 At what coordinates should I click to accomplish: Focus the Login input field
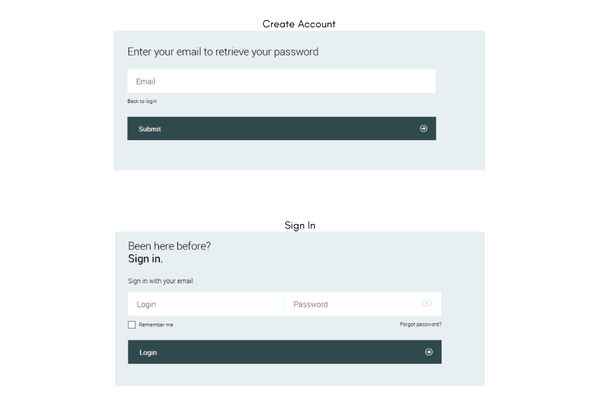tap(206, 304)
